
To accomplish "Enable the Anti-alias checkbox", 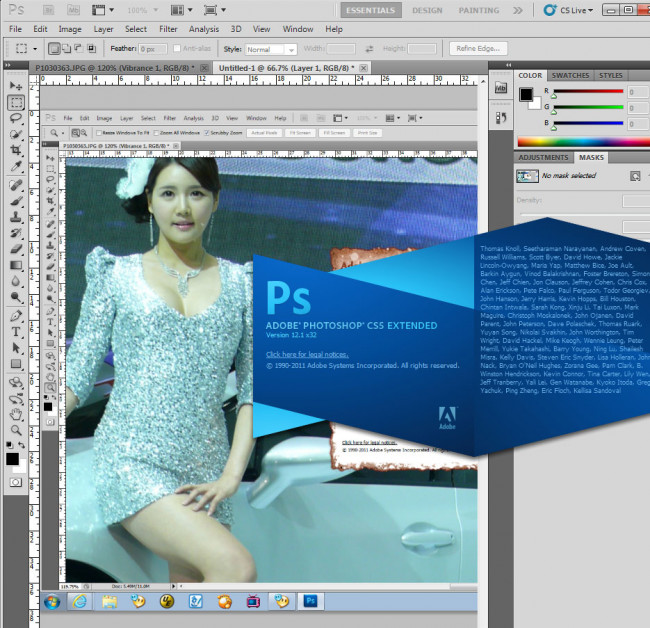I will click(177, 48).
